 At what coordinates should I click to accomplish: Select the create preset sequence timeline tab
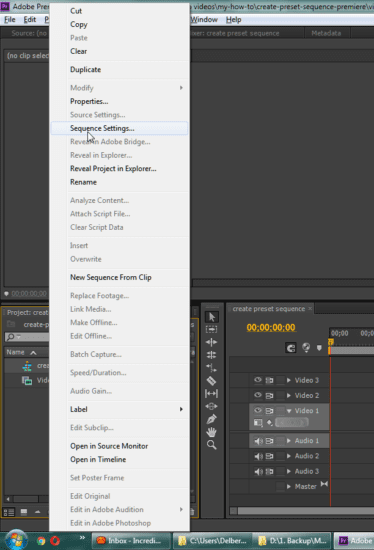(269, 309)
